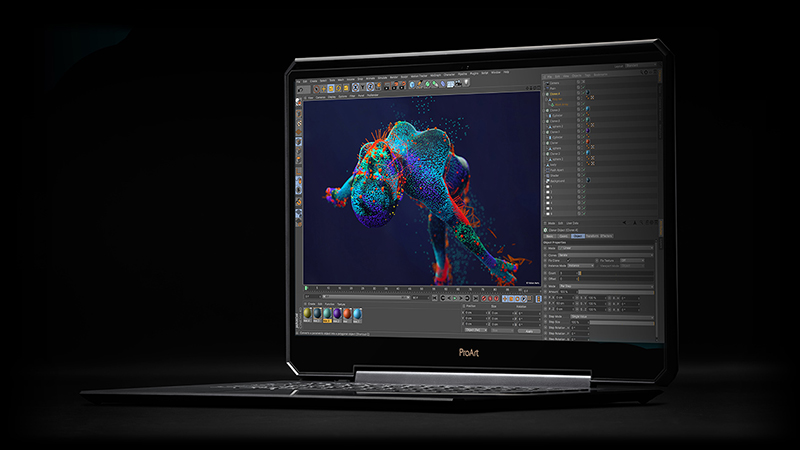
Task: Click the Undo arrow in top toolbar
Action: [x=301, y=90]
